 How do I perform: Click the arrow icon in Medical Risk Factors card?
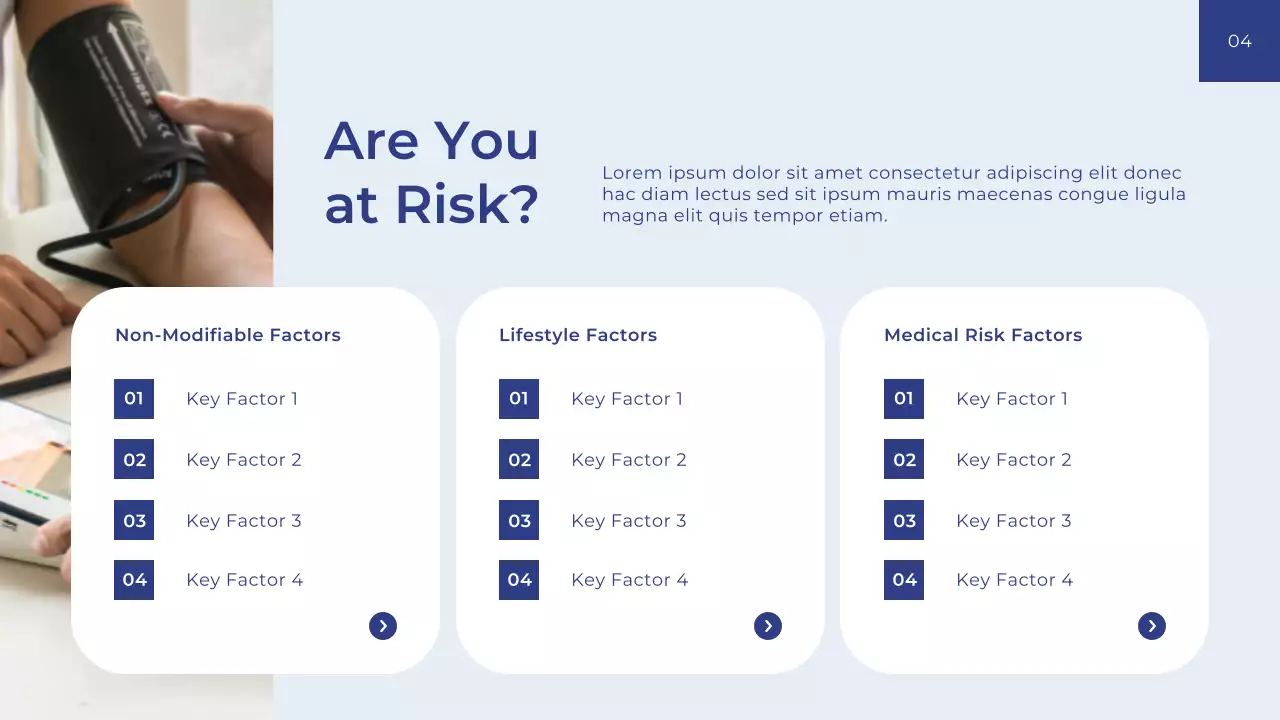tap(1152, 626)
